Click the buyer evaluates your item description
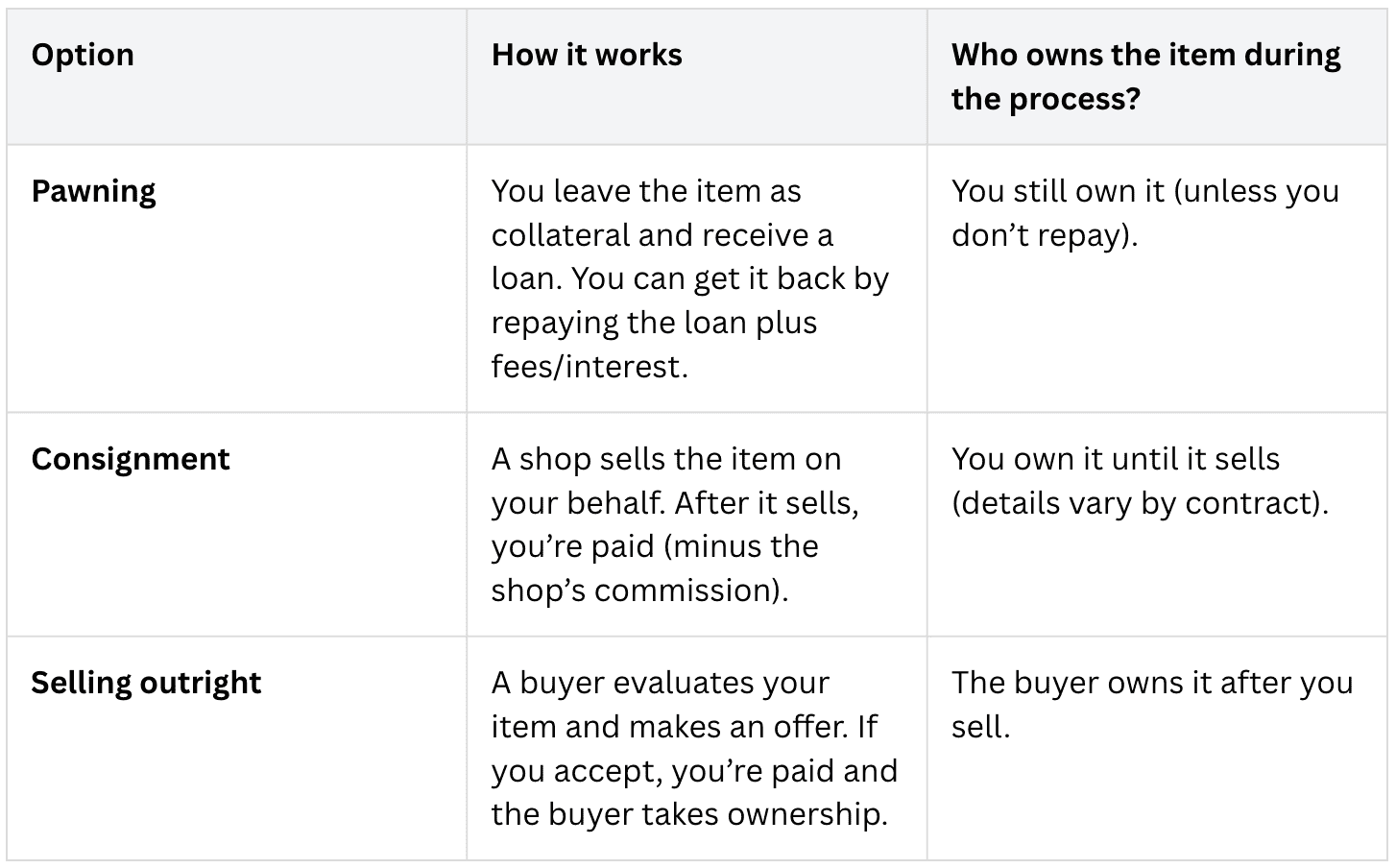This screenshot has height=868, width=1396. point(694,748)
